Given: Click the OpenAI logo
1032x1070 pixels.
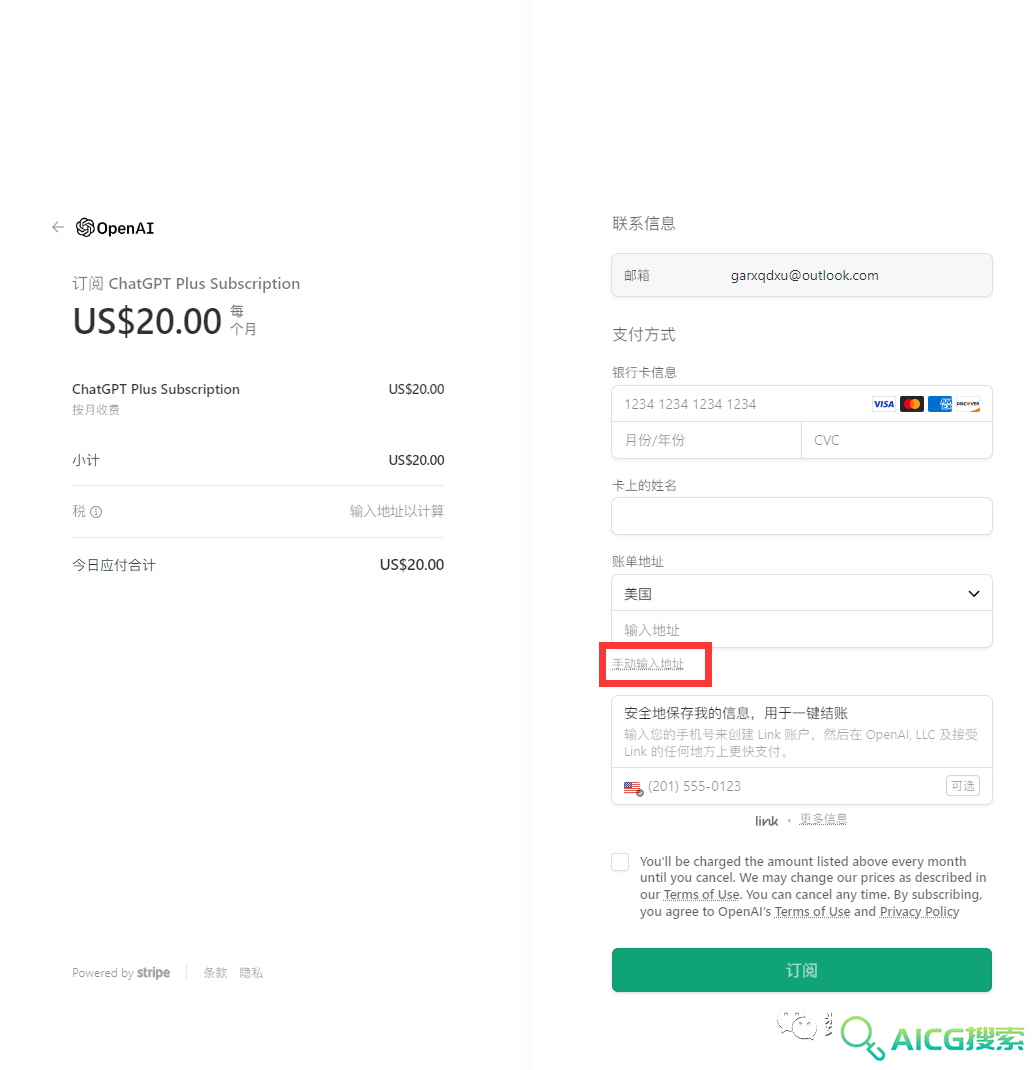Looking at the screenshot, I should tap(115, 228).
